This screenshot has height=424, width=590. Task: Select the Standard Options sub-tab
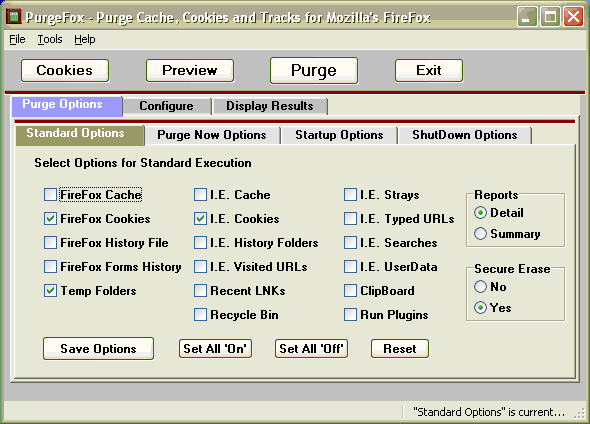pyautogui.click(x=80, y=135)
